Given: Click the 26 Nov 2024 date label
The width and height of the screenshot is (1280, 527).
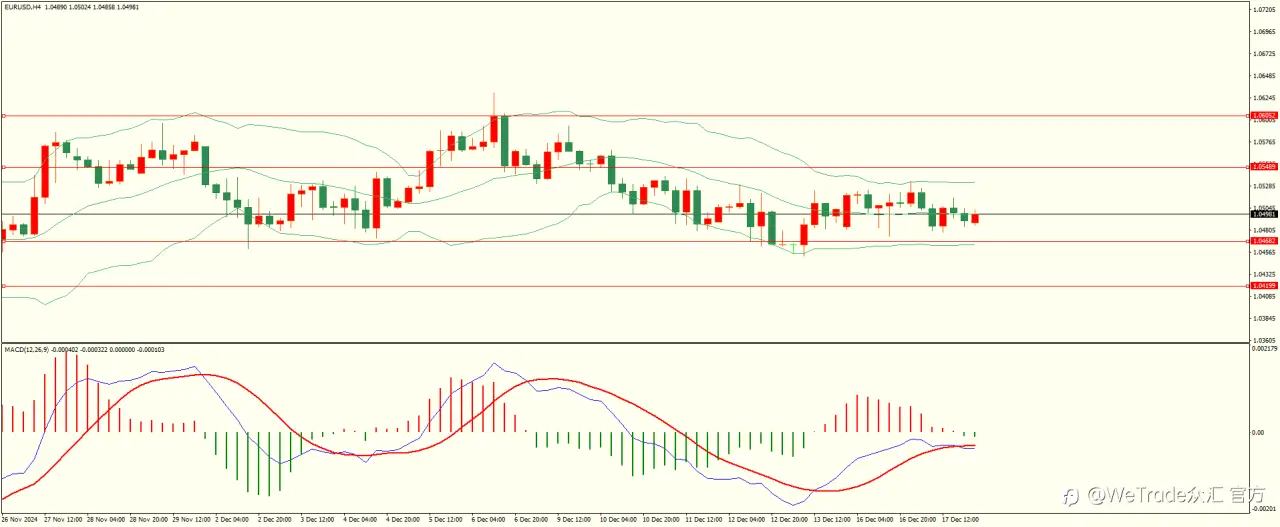Looking at the screenshot, I should [18, 520].
